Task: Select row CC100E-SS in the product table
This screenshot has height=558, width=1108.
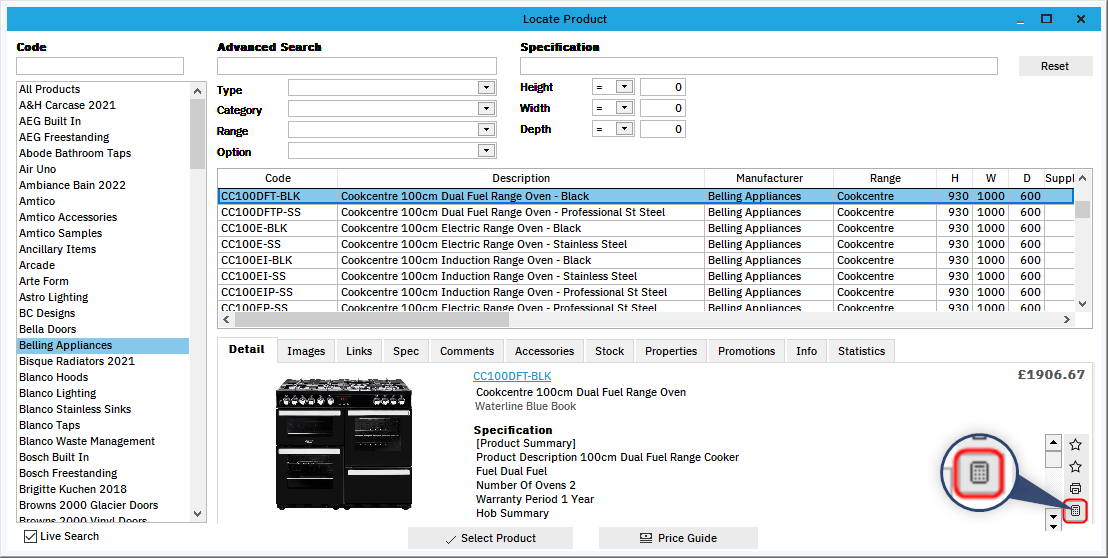Action: point(646,244)
